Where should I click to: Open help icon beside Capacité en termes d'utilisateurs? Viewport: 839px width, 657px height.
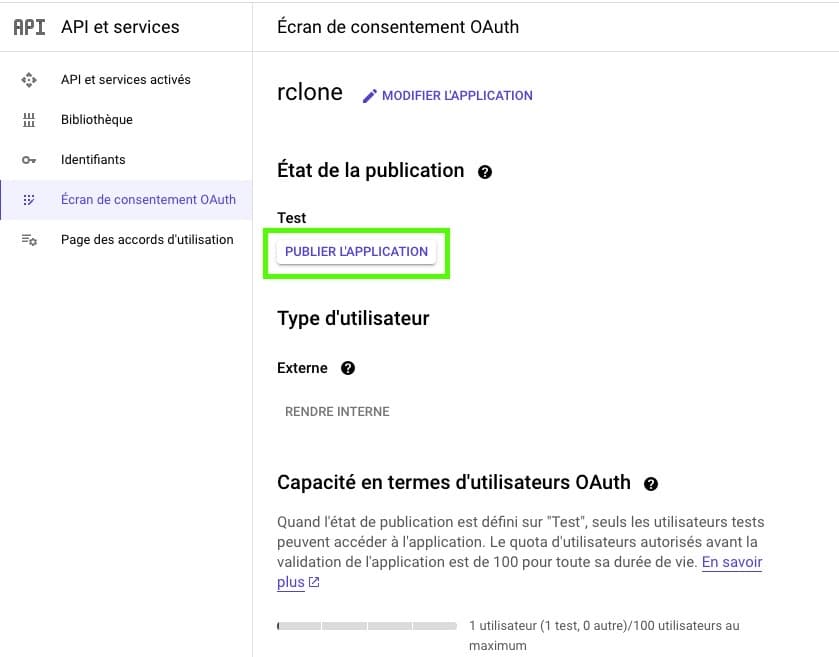(x=651, y=484)
